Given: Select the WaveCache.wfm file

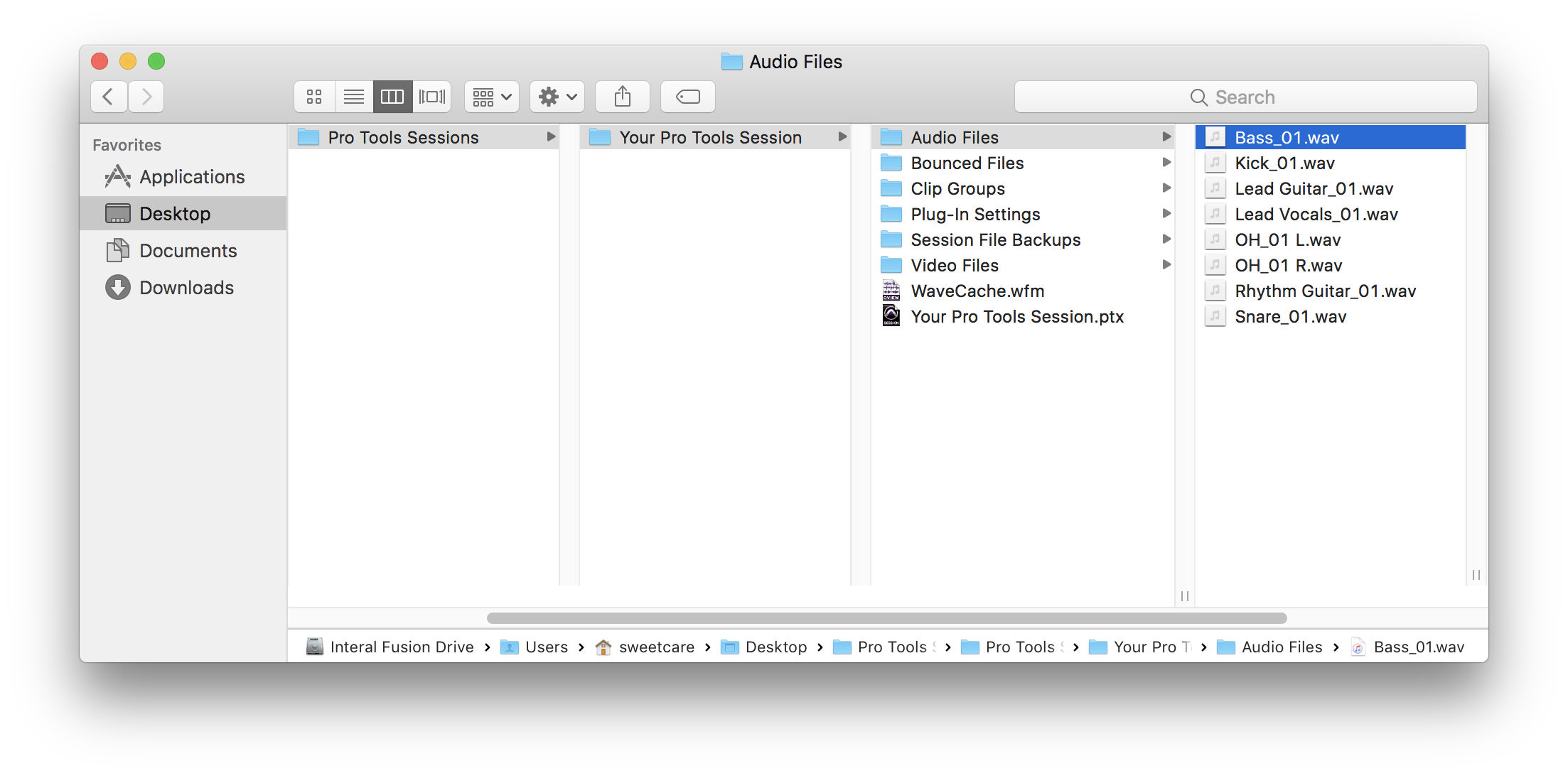Looking at the screenshot, I should click(977, 291).
